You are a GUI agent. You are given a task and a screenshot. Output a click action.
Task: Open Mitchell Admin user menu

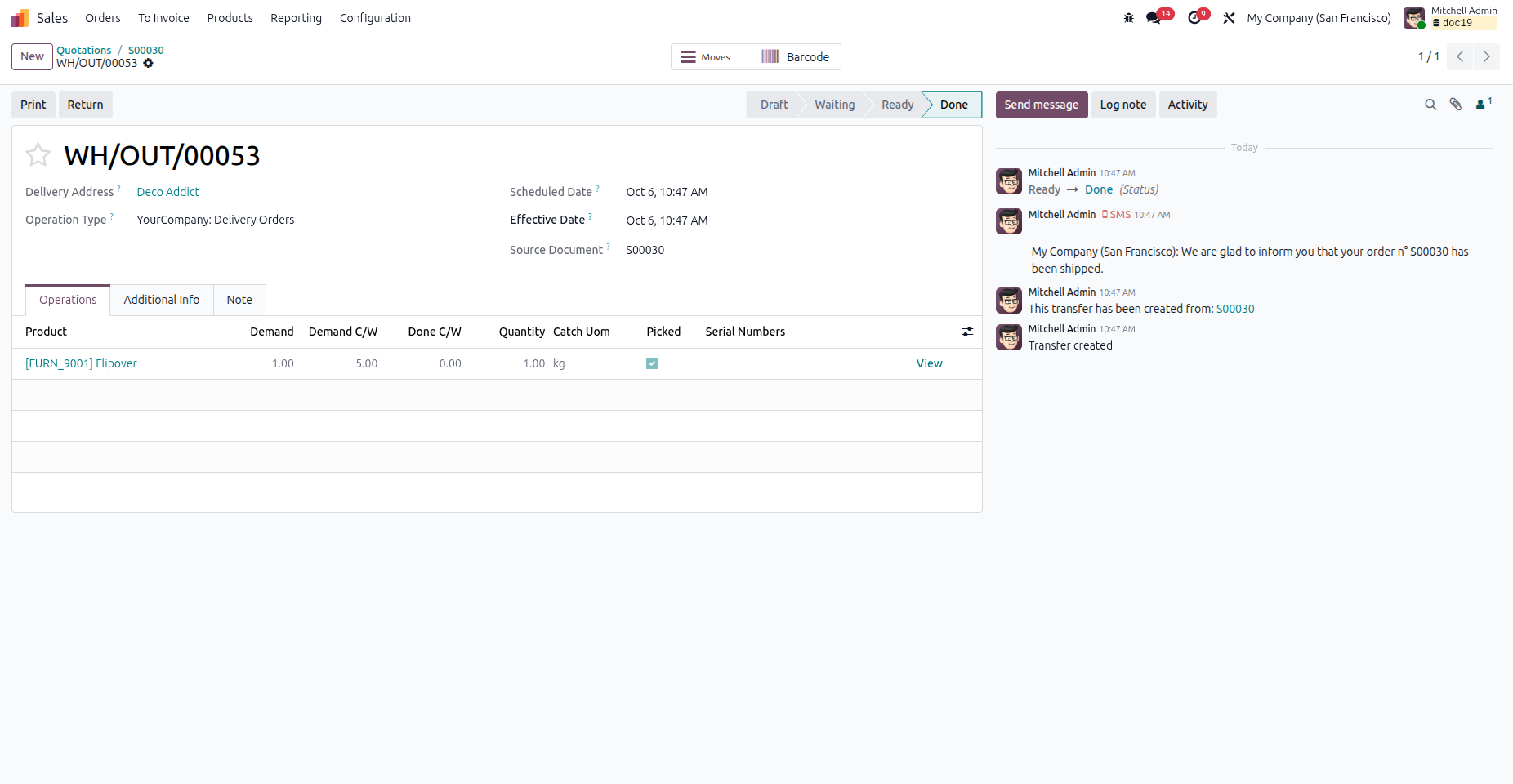point(1450,18)
